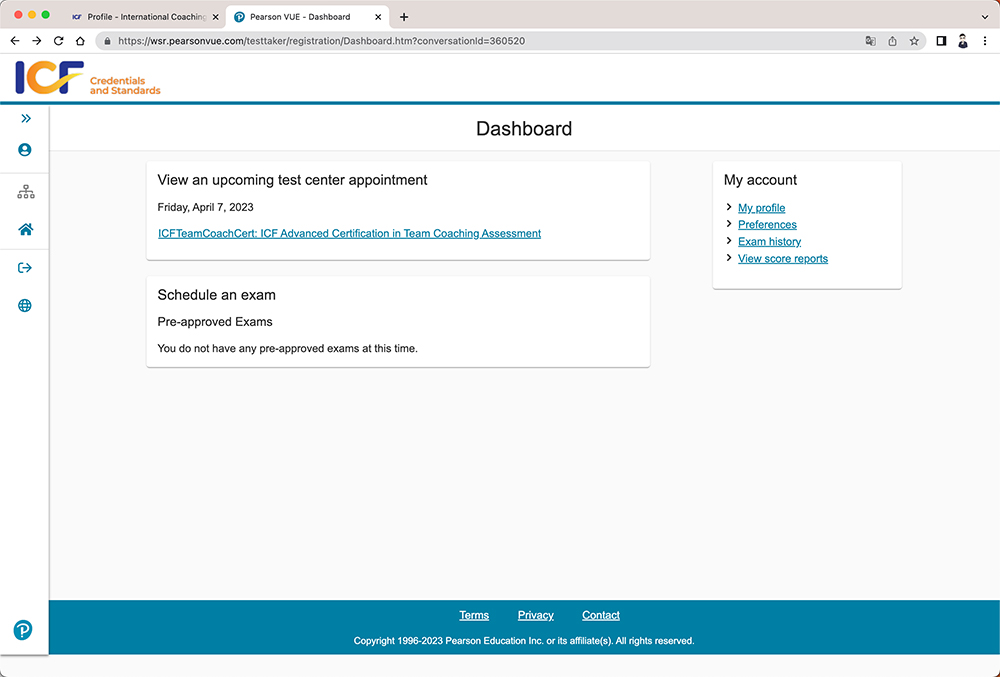Screen dimensions: 1000x677
Task: Expand the left sidebar with double chevron
Action: (x=25, y=118)
